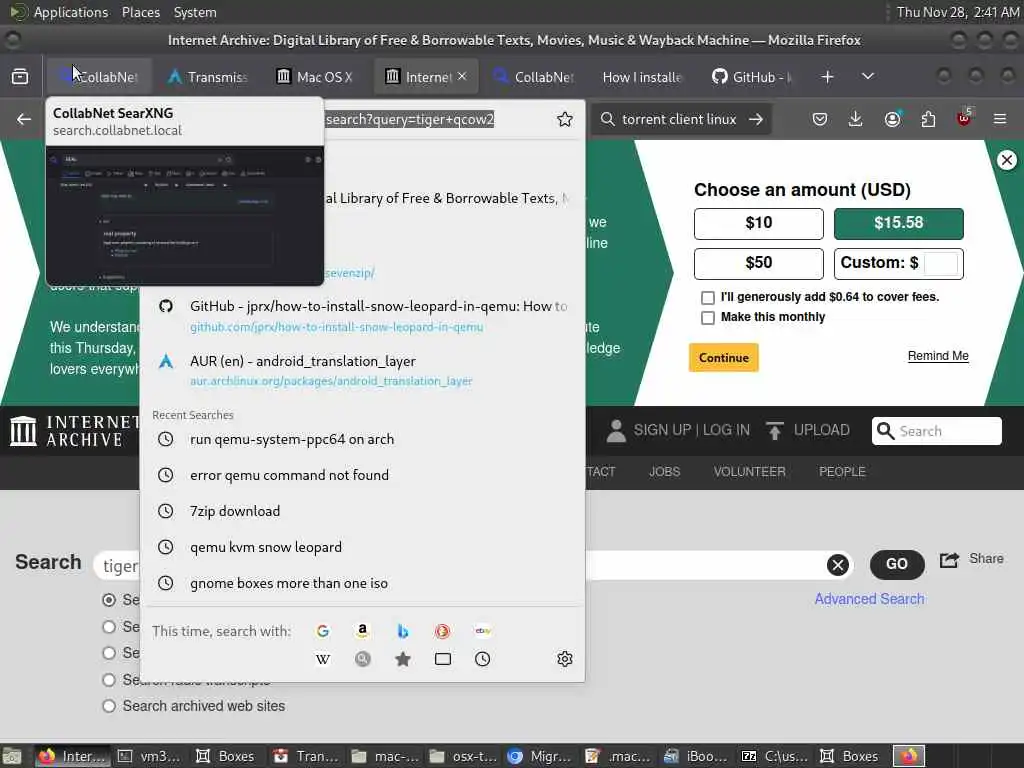Search this time with Wikipedia
1024x768 pixels.
pyautogui.click(x=323, y=659)
